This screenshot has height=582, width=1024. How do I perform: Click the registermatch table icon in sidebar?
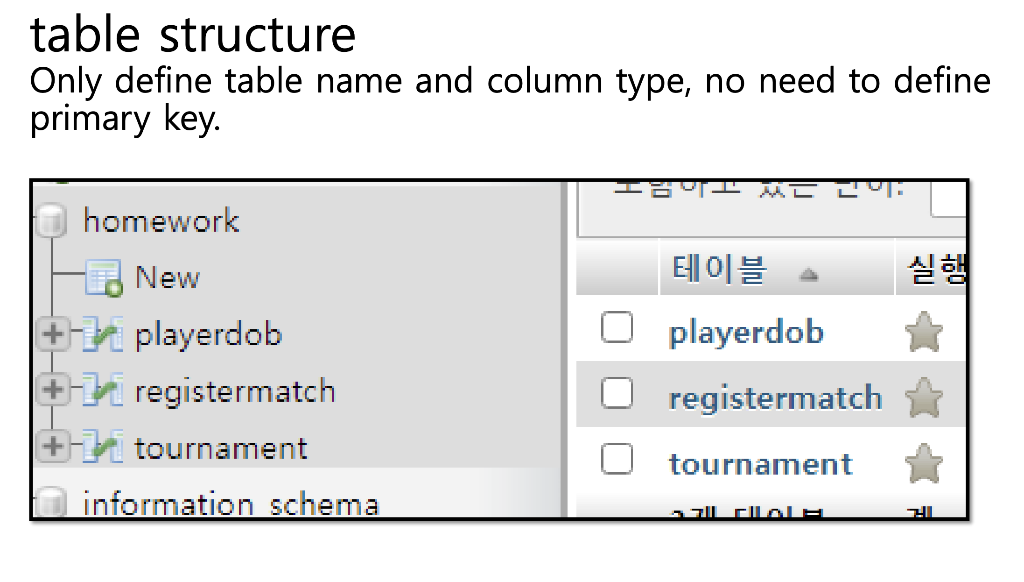(x=103, y=390)
